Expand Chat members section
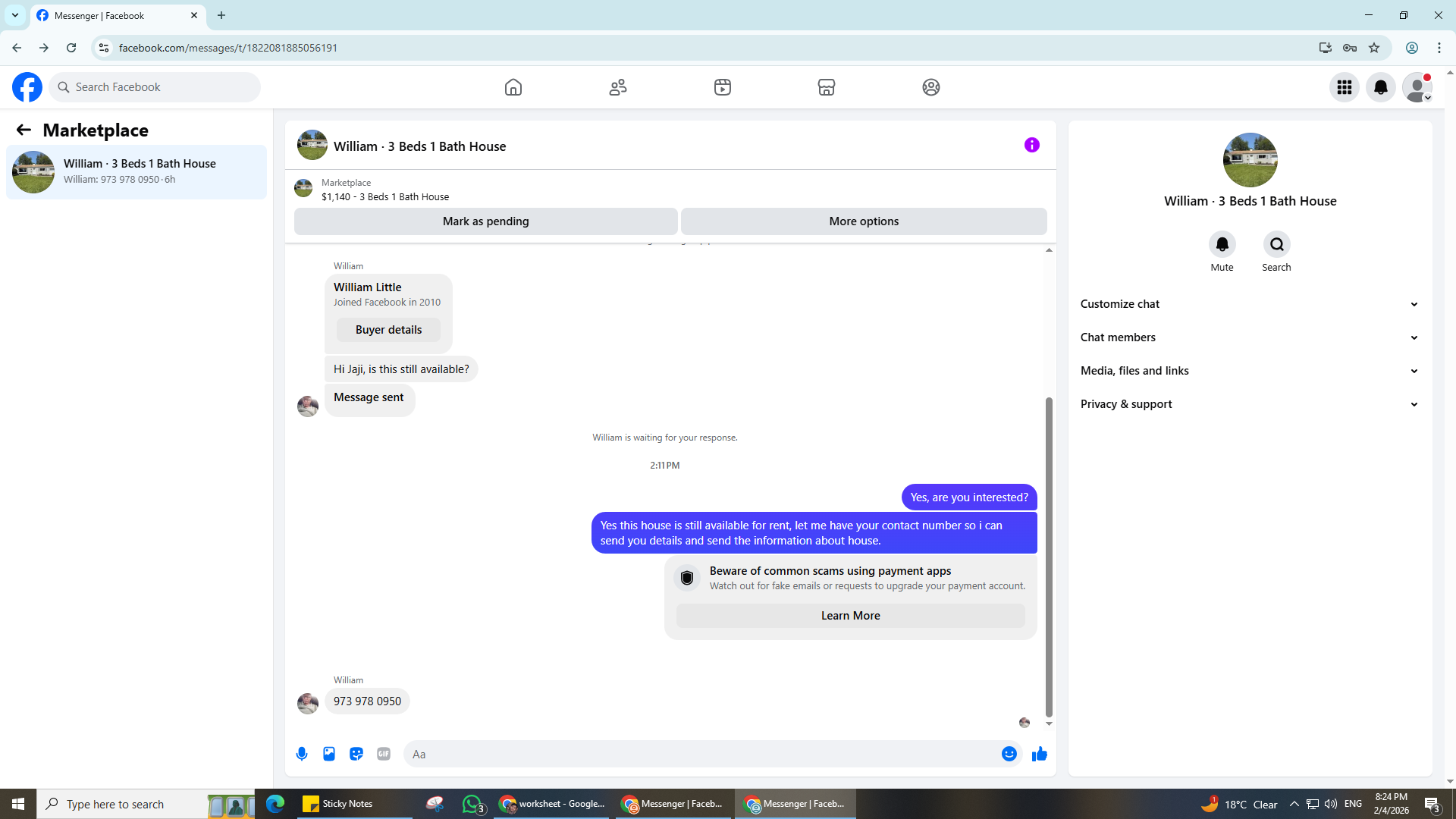1456x819 pixels. [1249, 337]
